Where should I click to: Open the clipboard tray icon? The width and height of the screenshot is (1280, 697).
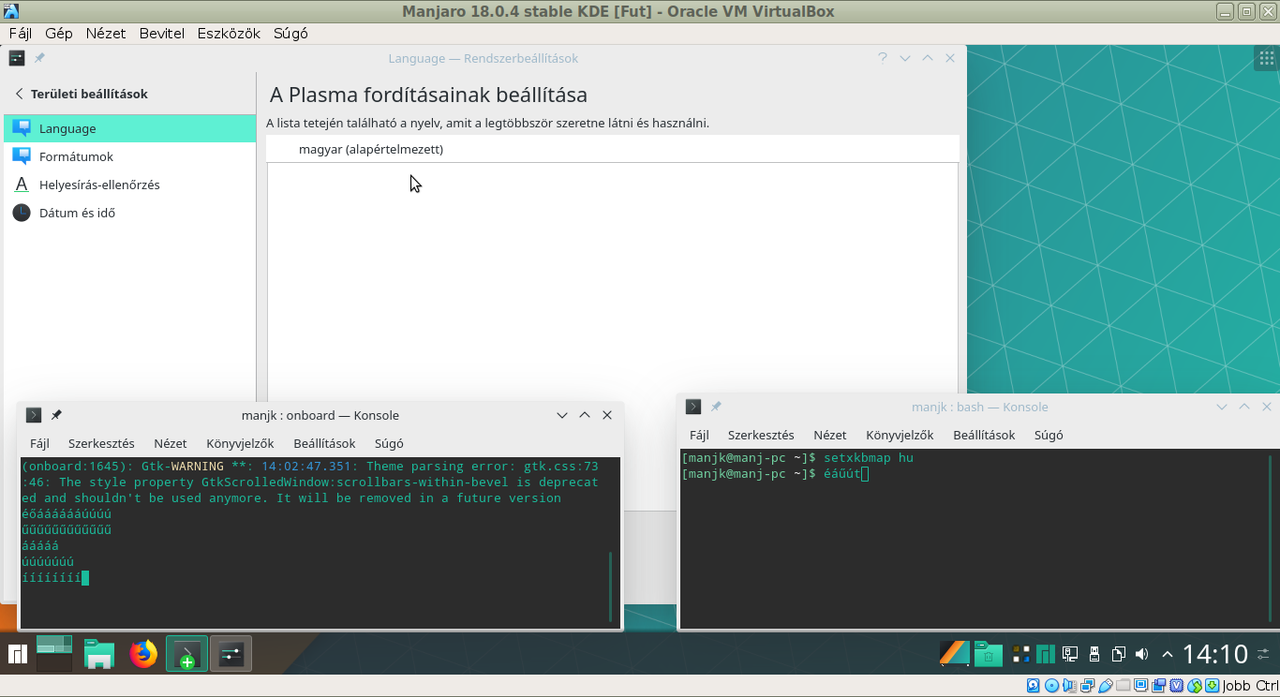click(1118, 654)
